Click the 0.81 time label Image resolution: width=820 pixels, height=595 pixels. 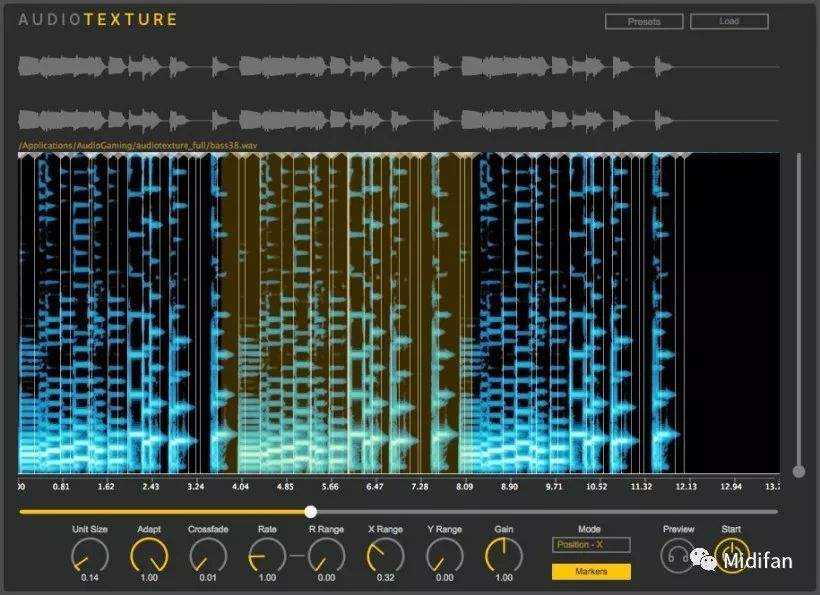[x=61, y=486]
